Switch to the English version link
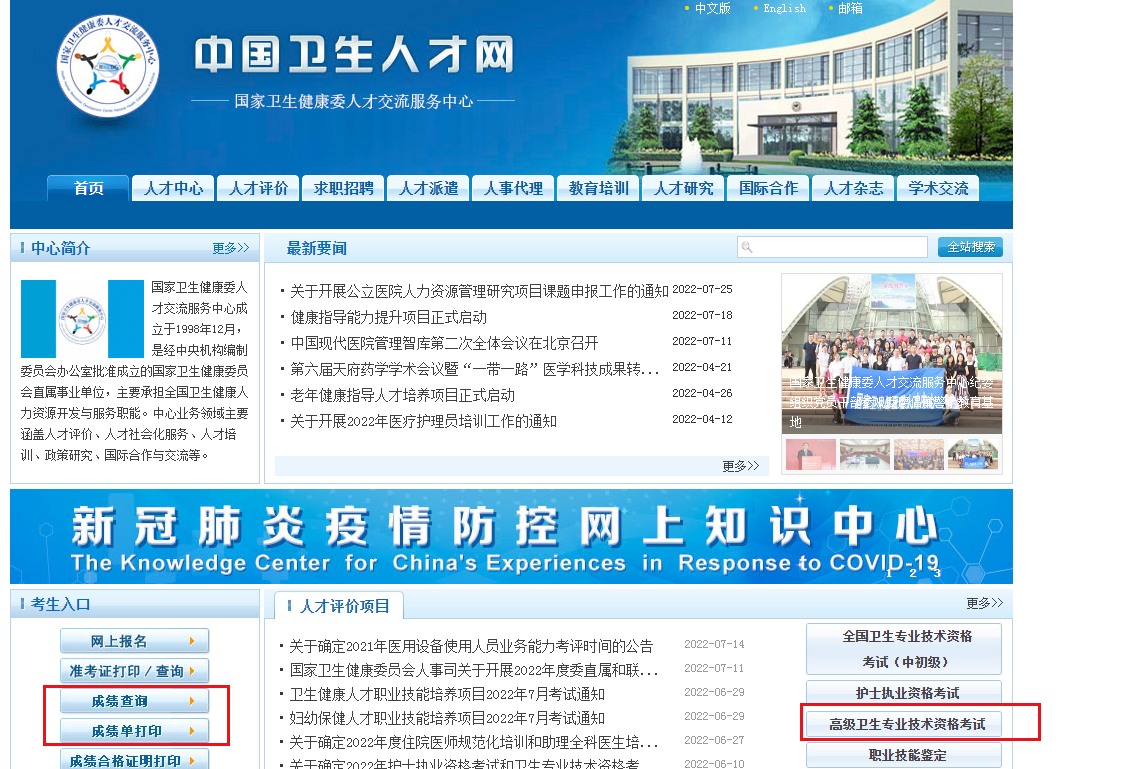This screenshot has height=769, width=1134. (x=784, y=8)
